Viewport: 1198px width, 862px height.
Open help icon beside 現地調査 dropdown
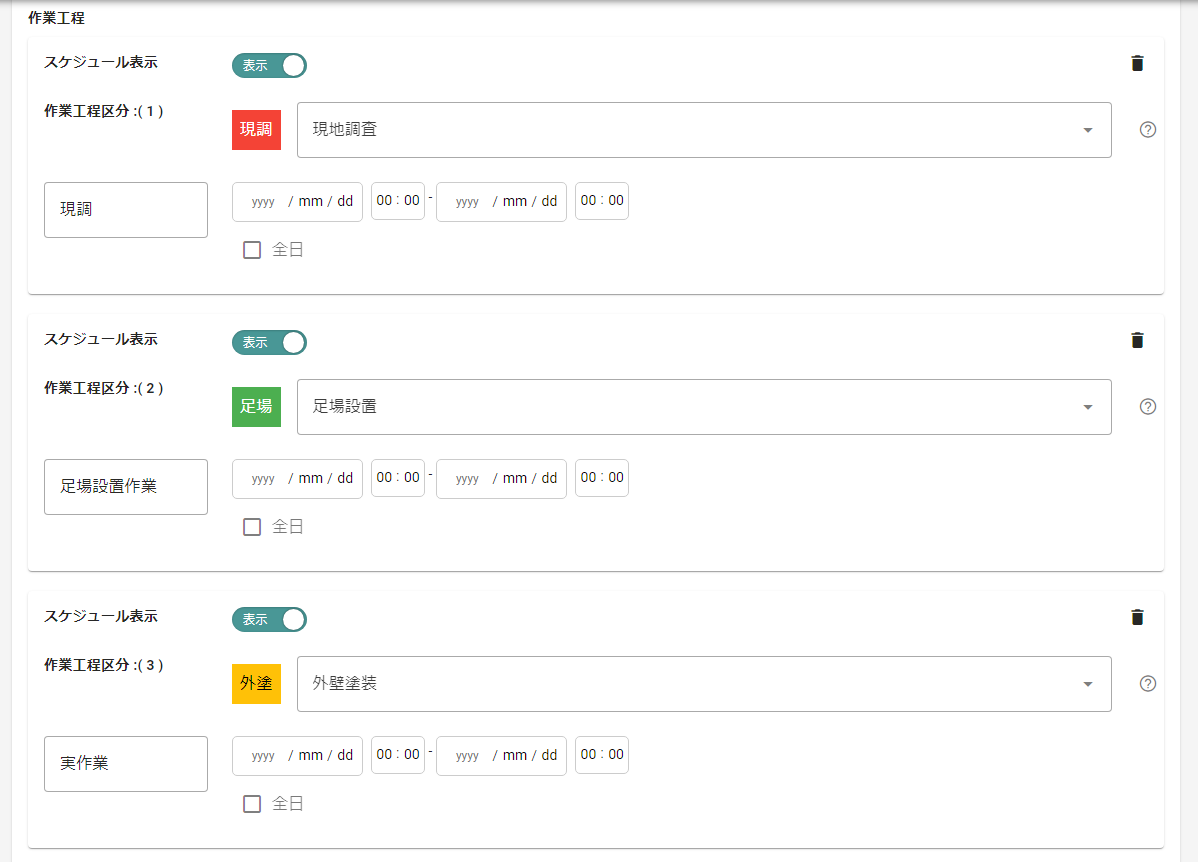click(1148, 130)
